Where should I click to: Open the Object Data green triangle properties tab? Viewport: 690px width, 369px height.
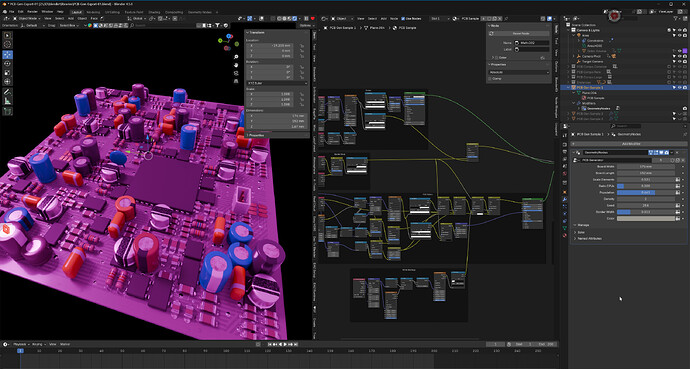[565, 228]
